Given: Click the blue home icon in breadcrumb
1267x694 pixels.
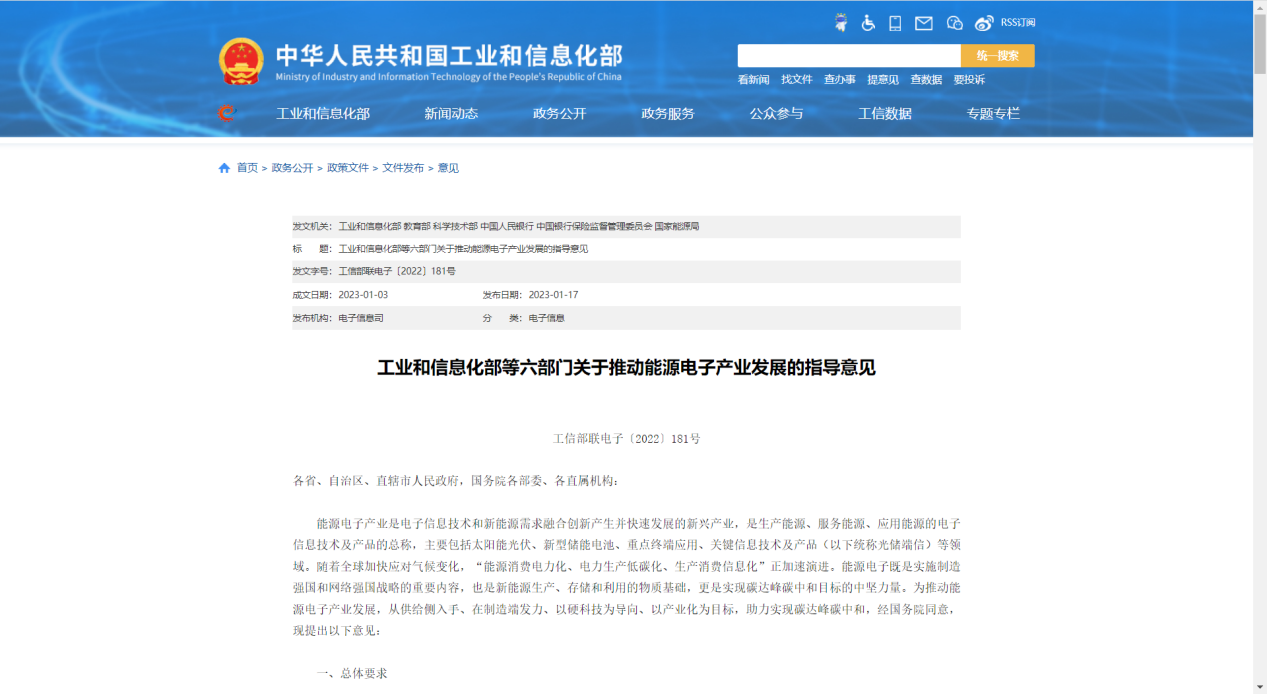Looking at the screenshot, I should [x=224, y=168].
